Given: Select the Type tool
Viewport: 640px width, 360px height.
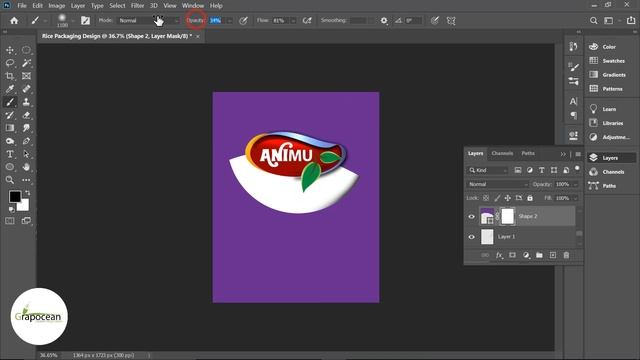Looking at the screenshot, I should tap(10, 154).
